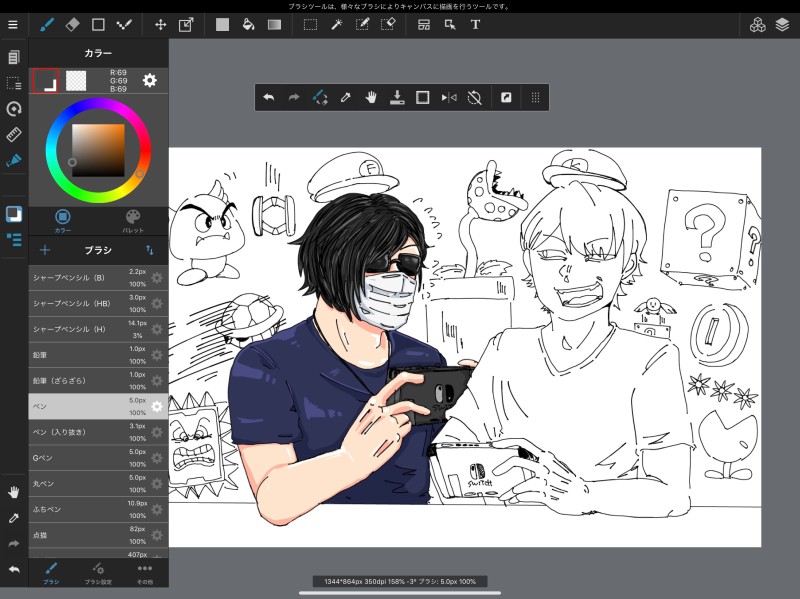800x599 pixels.
Task: Pick the eyedropper in floating toolbar
Action: click(345, 97)
